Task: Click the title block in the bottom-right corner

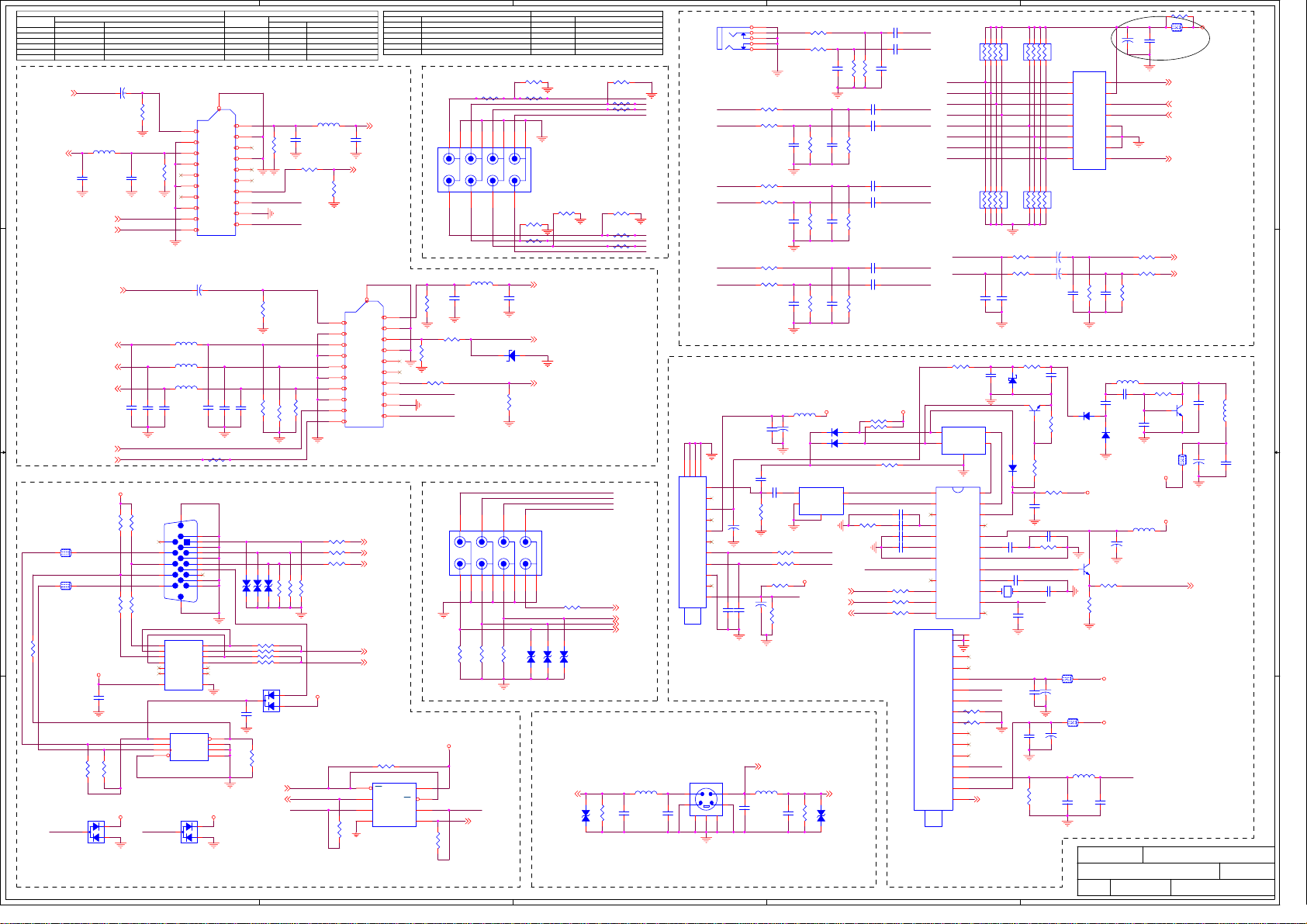Action: pos(1176,871)
